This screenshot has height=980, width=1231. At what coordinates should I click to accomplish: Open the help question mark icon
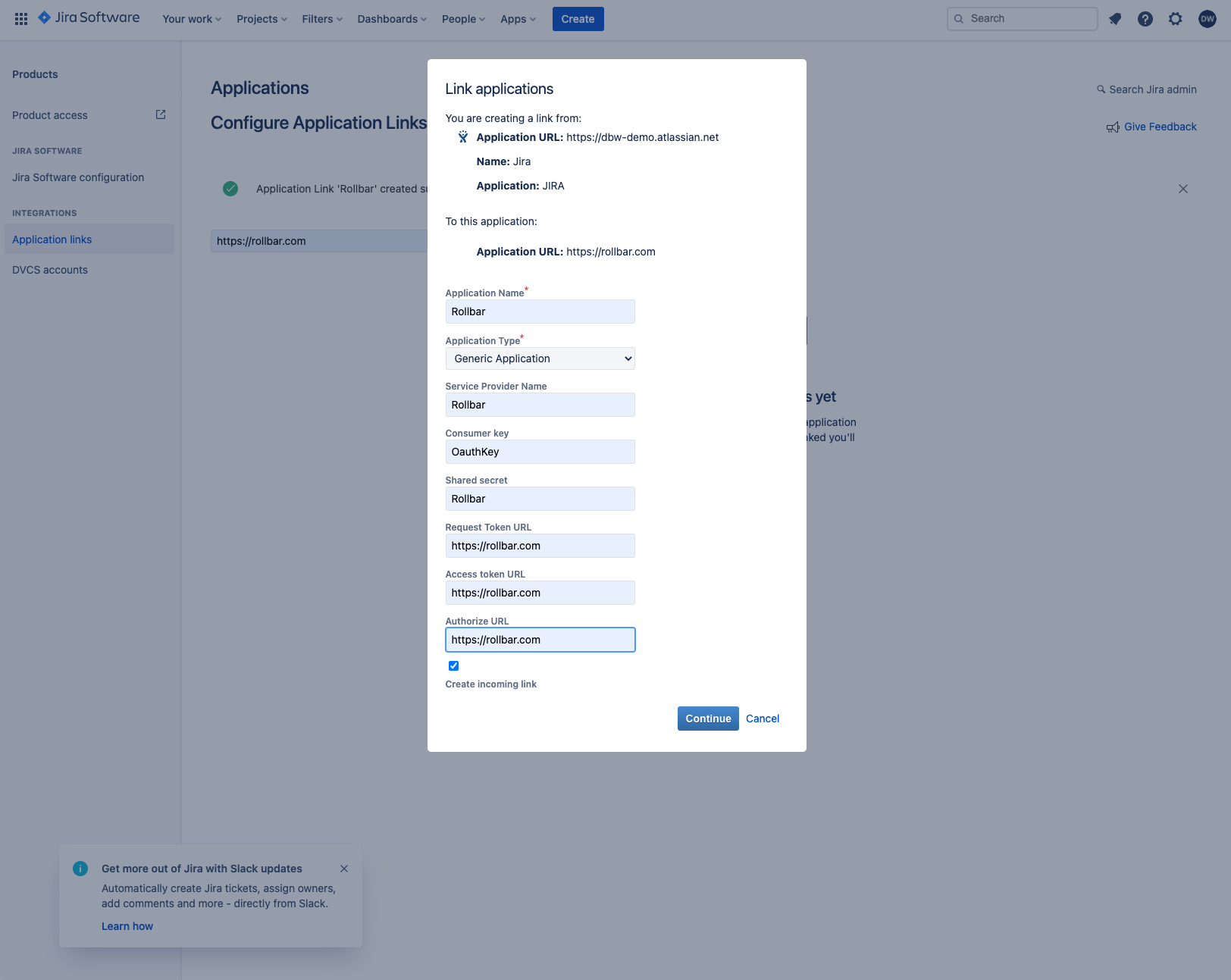pos(1145,19)
